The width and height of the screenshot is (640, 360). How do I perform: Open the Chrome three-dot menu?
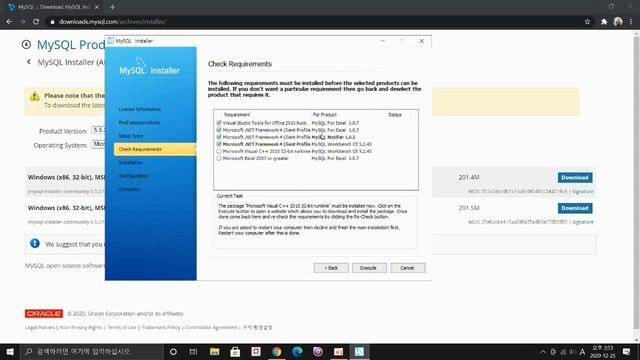[631, 22]
